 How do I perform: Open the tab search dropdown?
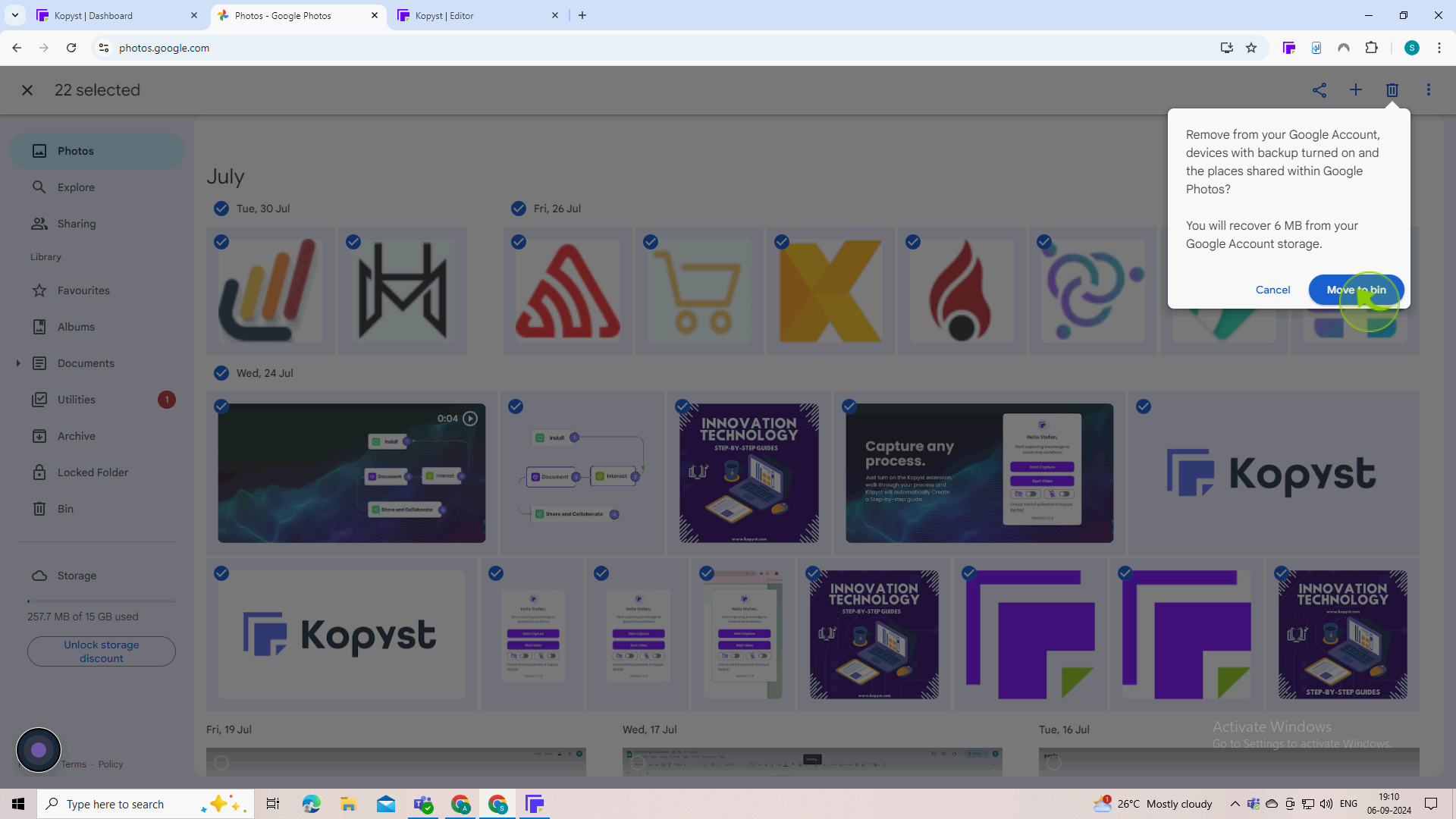15,15
